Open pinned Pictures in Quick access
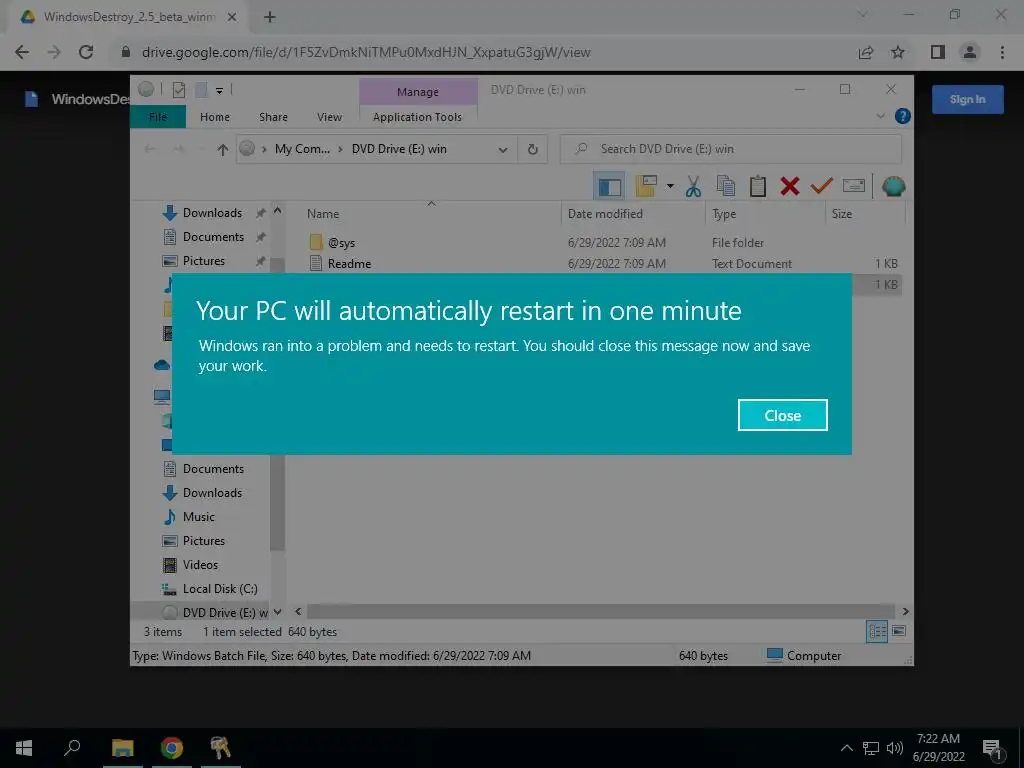The image size is (1024, 768). click(204, 261)
